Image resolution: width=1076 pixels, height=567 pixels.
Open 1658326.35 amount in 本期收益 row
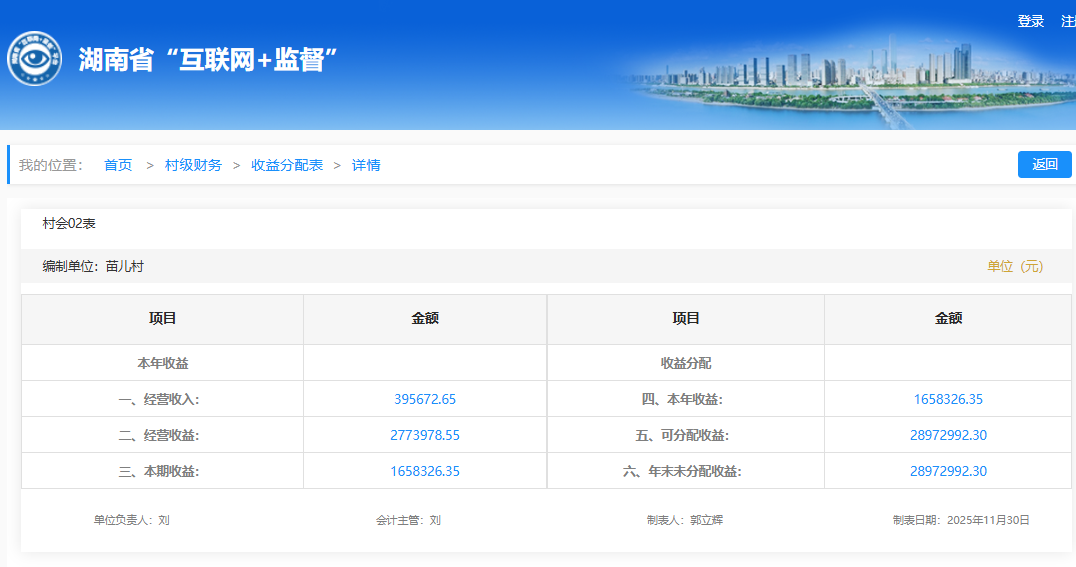425,471
